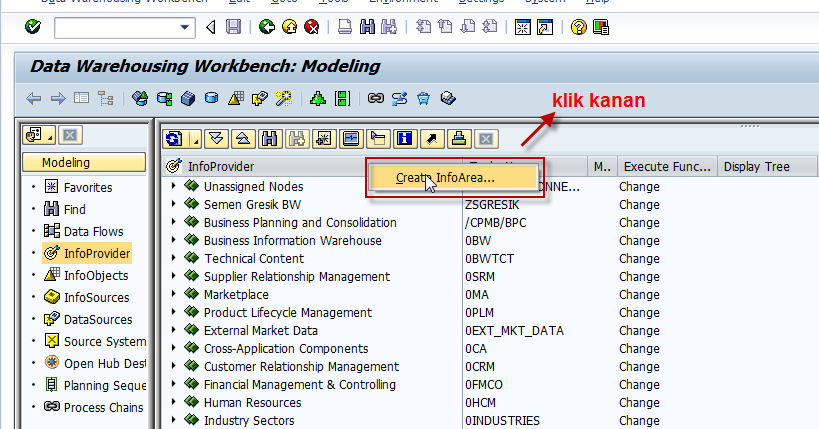Click the blue right navigation arrow icon
This screenshot has width=819, height=429.
point(58,98)
